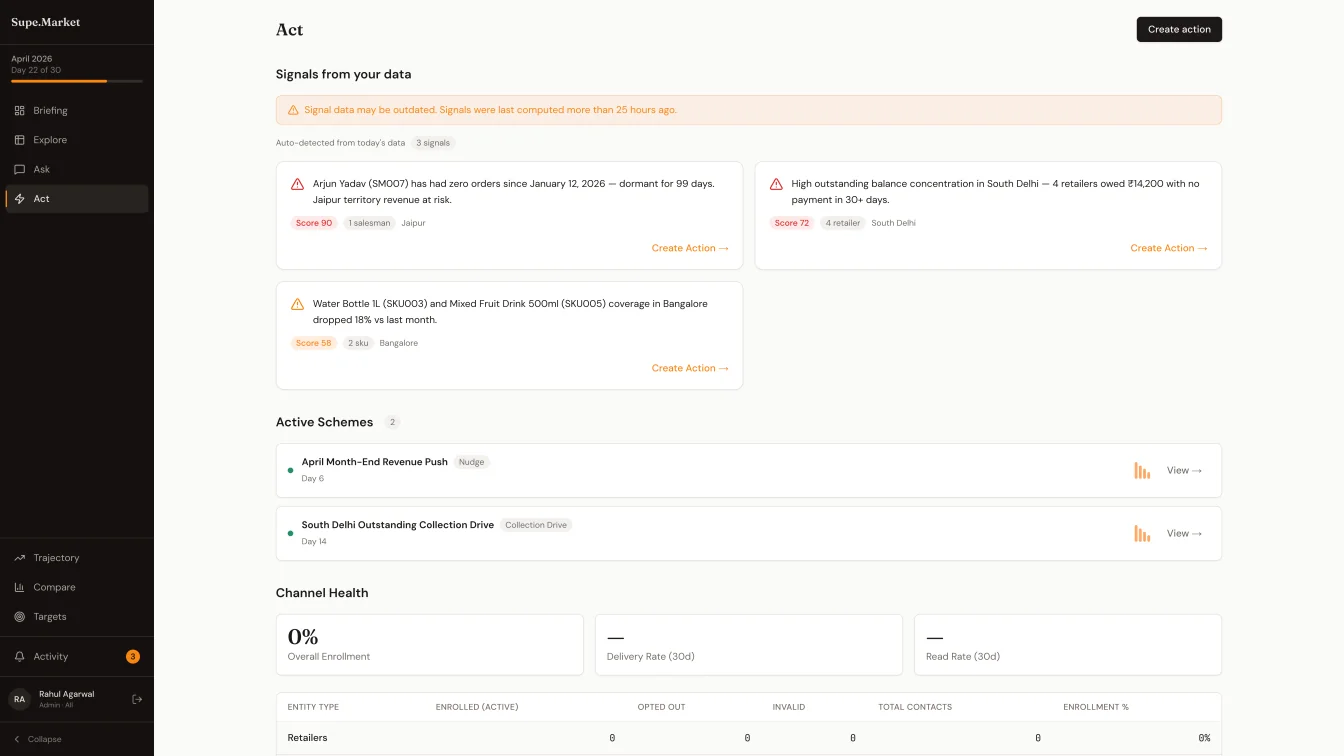
Task: Collapse the left sidebar
Action: [37, 739]
